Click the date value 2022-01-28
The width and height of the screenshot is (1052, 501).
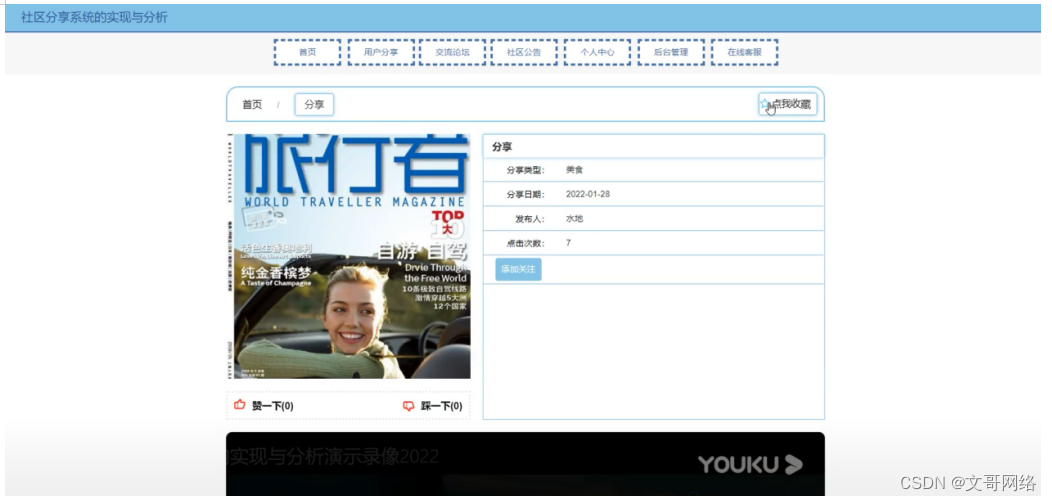pos(588,194)
